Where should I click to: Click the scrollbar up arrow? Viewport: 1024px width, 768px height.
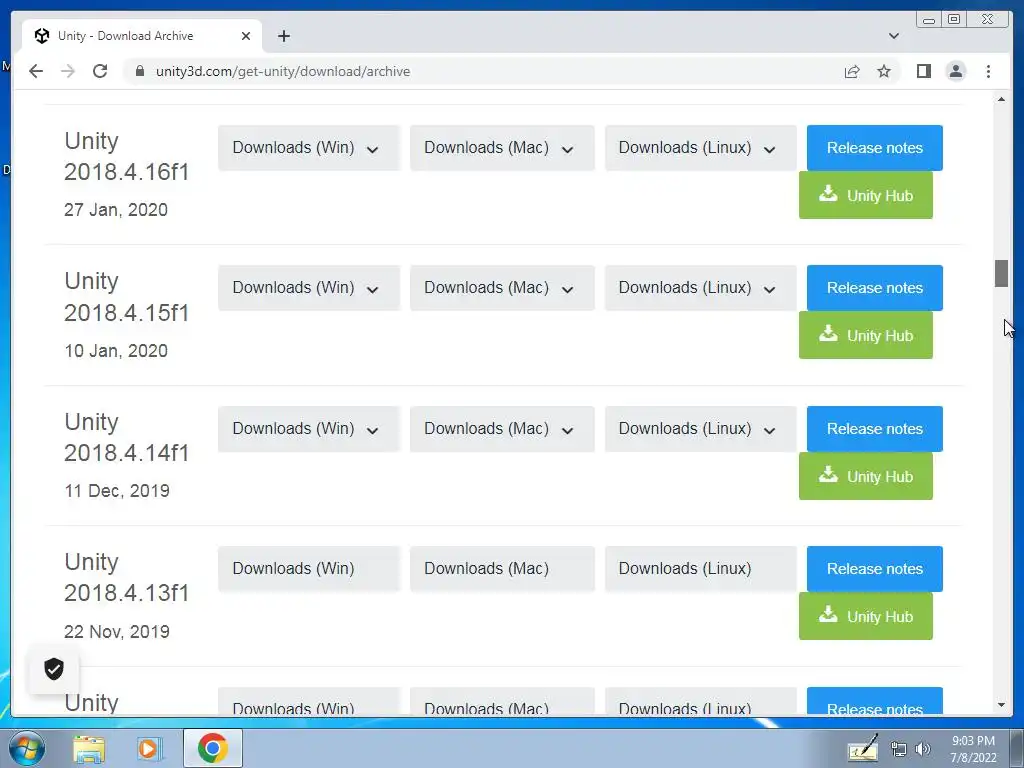point(1001,99)
